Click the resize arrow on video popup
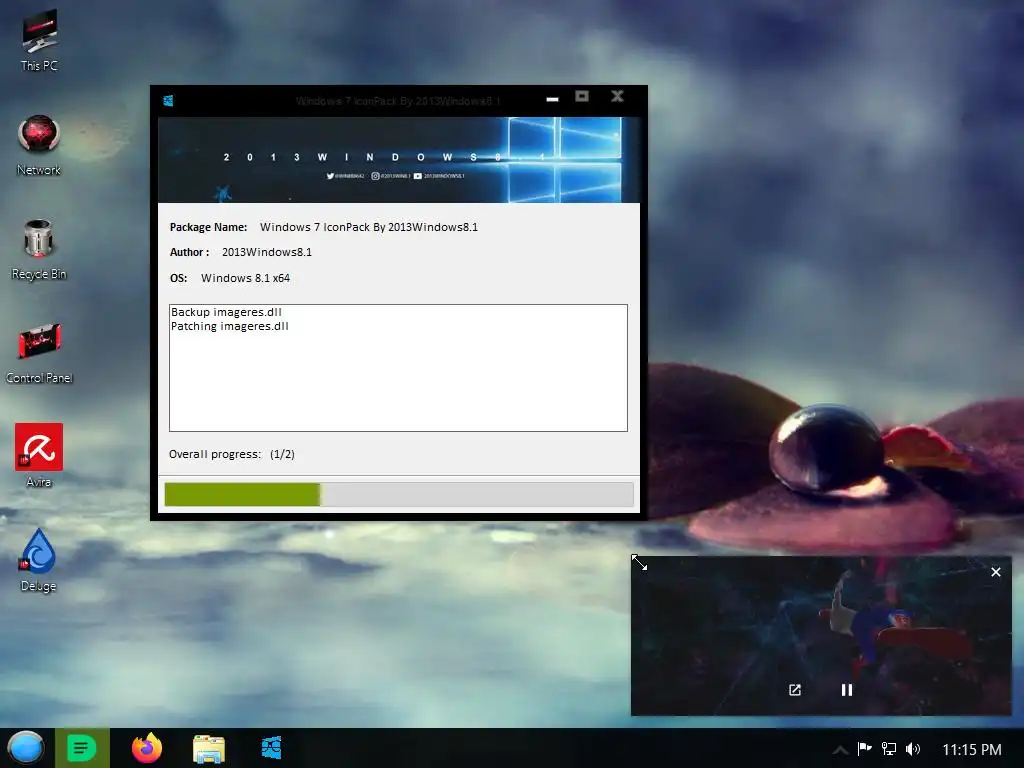 pos(639,563)
